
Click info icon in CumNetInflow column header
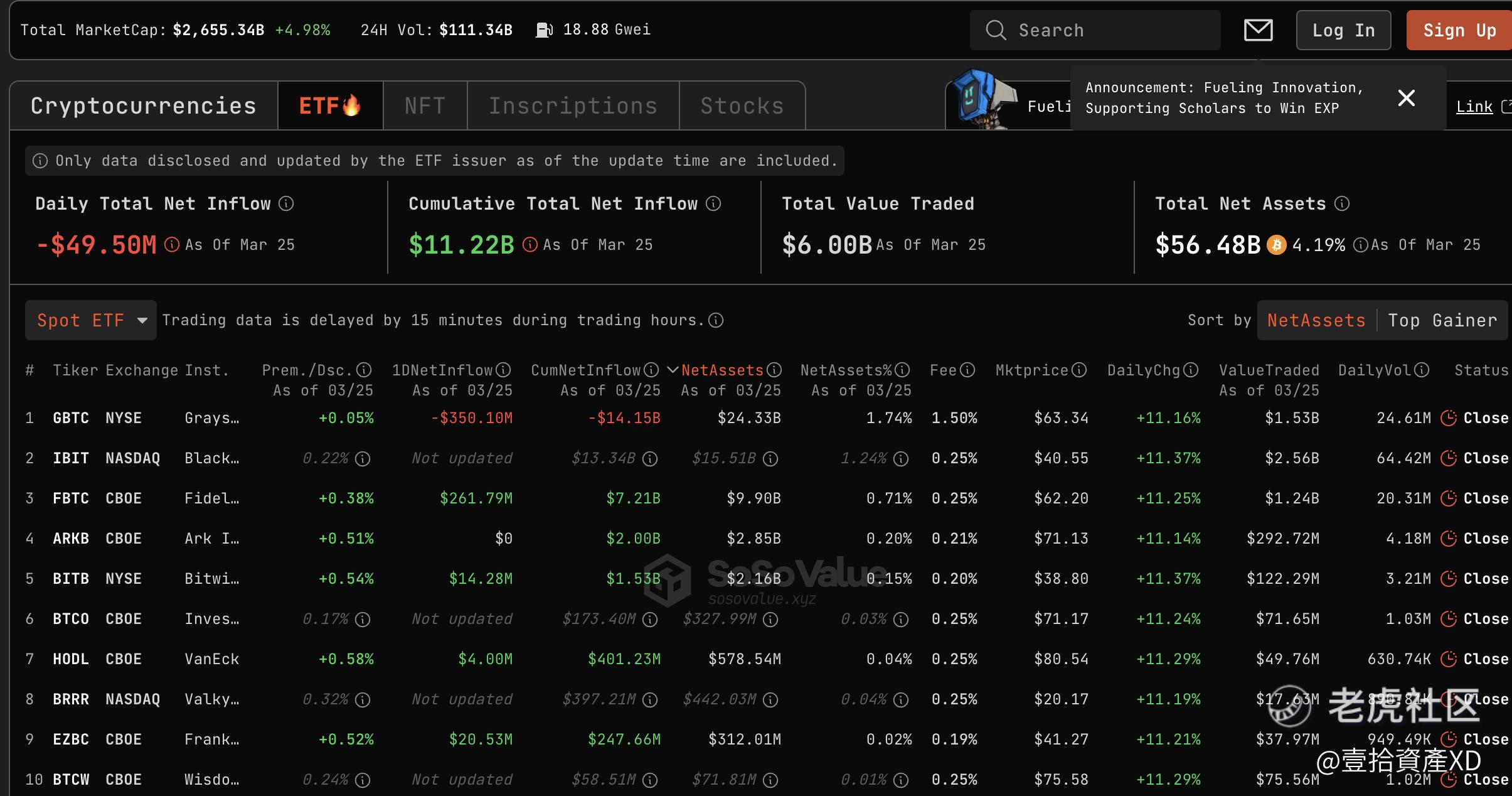(x=651, y=370)
